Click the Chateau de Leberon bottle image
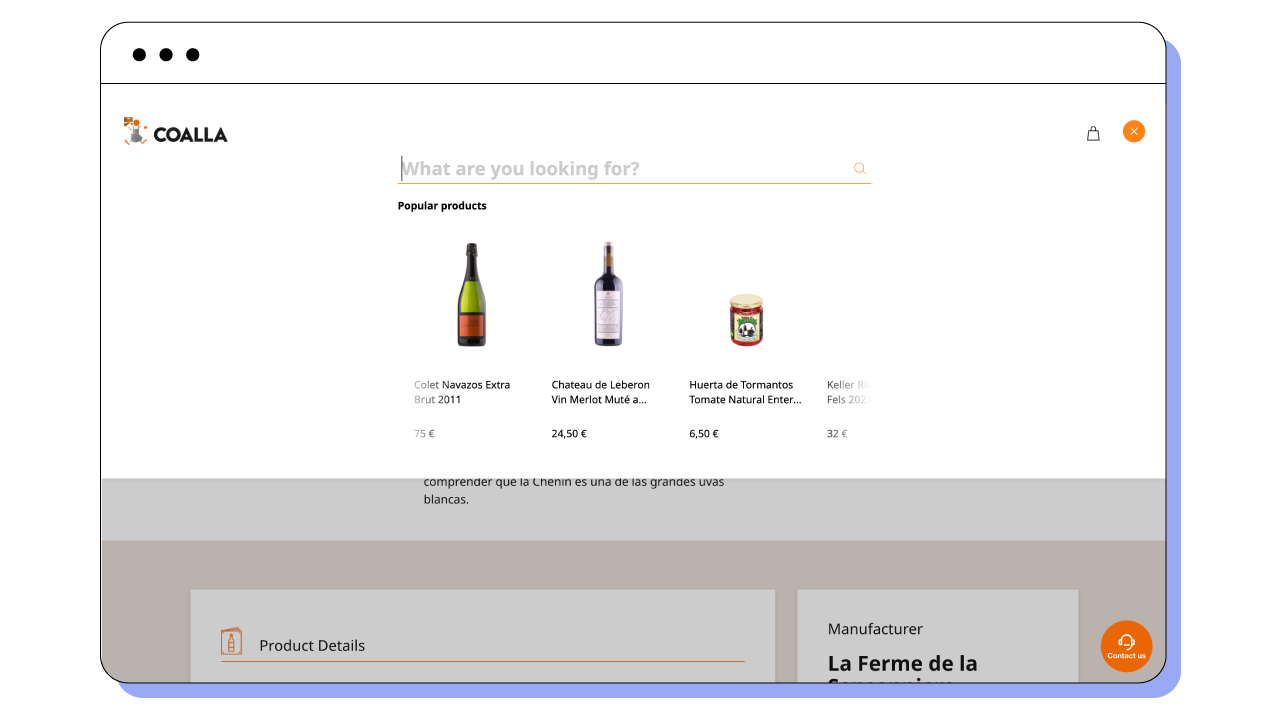The image size is (1280, 720). click(x=607, y=294)
